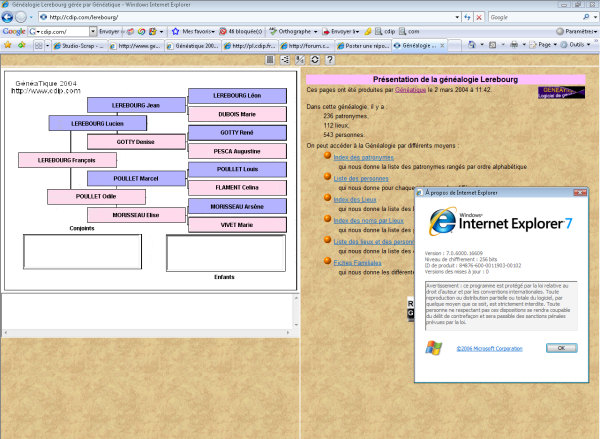Click the search magnifier in the Google box
The image size is (600, 439).
[x=586, y=17]
